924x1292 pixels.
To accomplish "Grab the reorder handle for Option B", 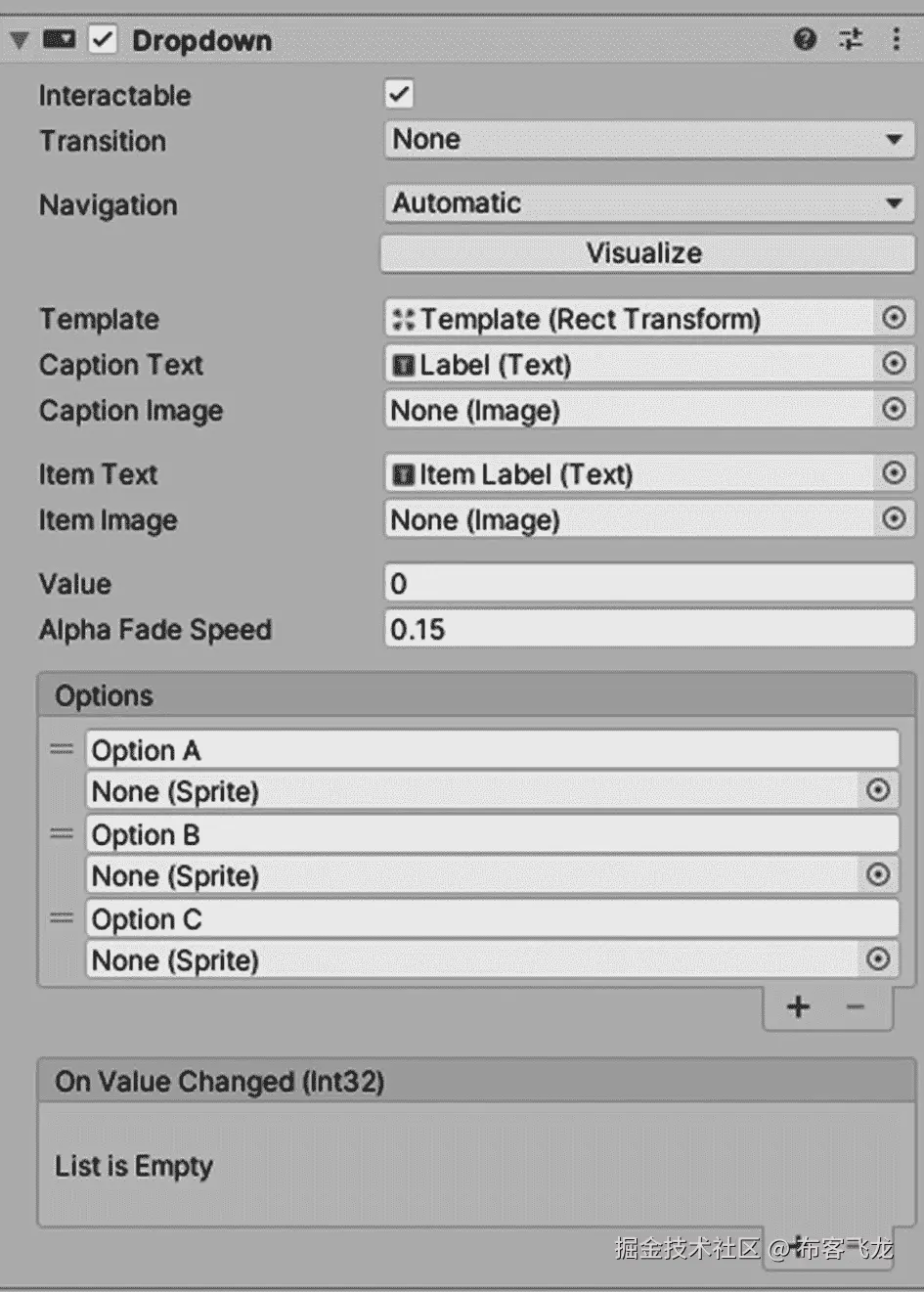I will pos(62,834).
